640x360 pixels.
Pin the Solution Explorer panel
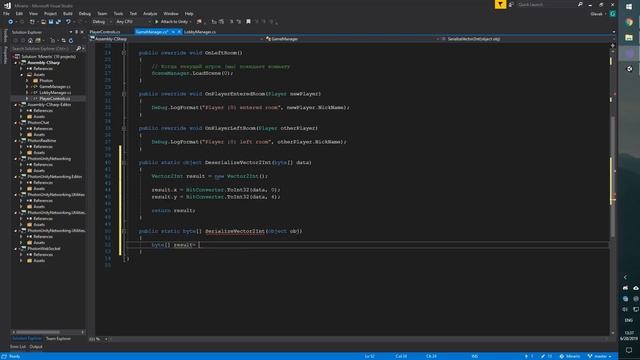(76, 32)
